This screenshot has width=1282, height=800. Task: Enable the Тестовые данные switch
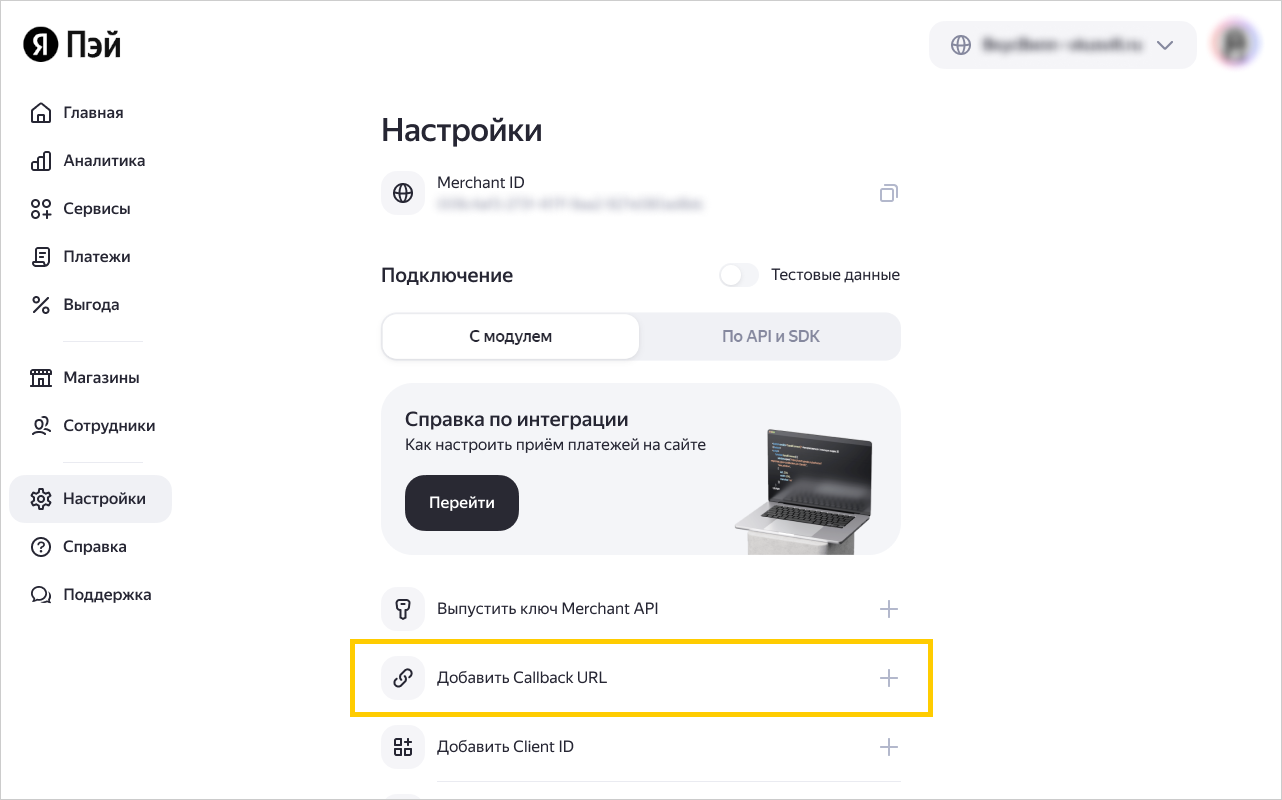[739, 275]
